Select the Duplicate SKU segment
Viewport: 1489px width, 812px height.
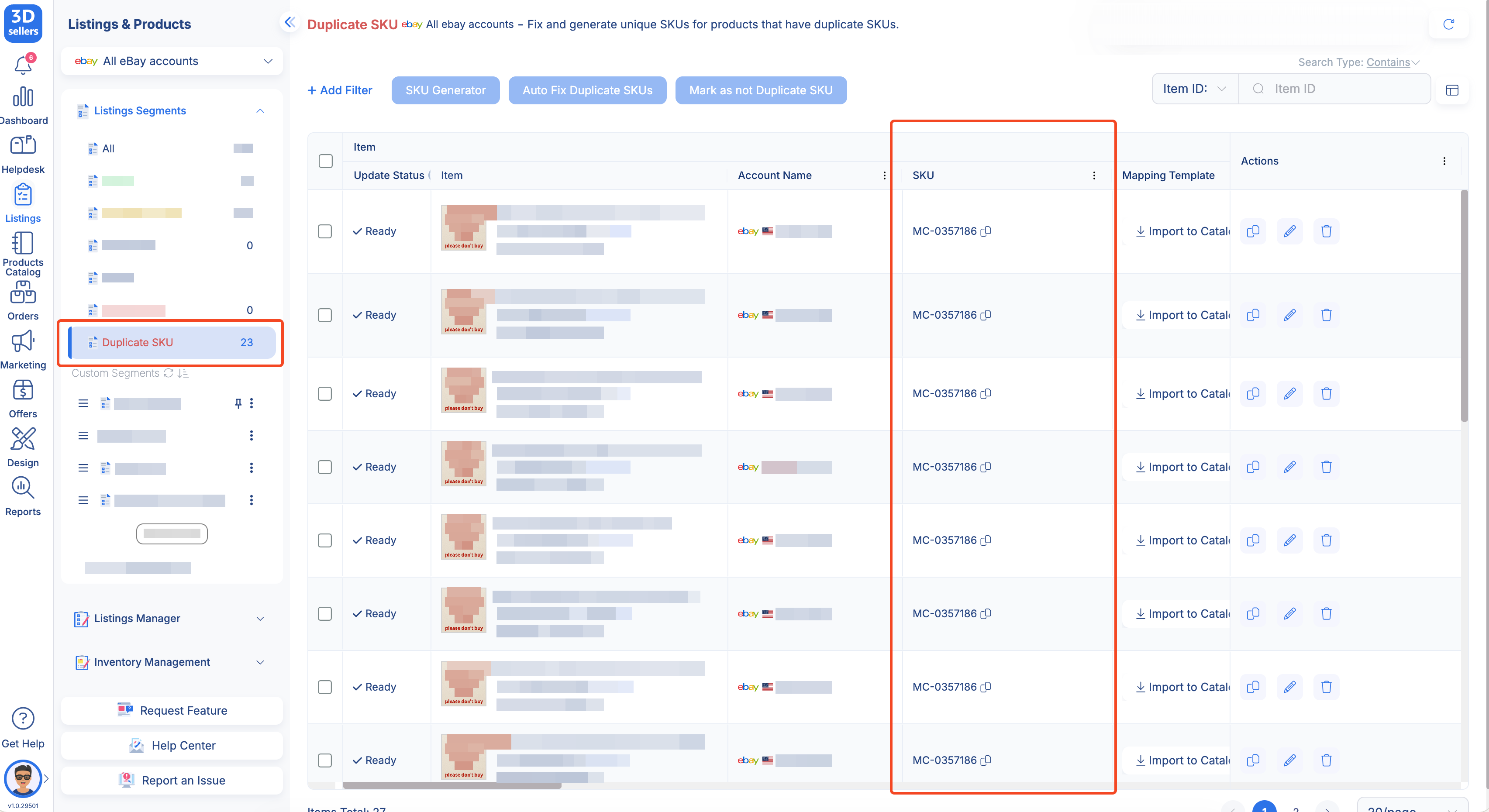(x=138, y=342)
